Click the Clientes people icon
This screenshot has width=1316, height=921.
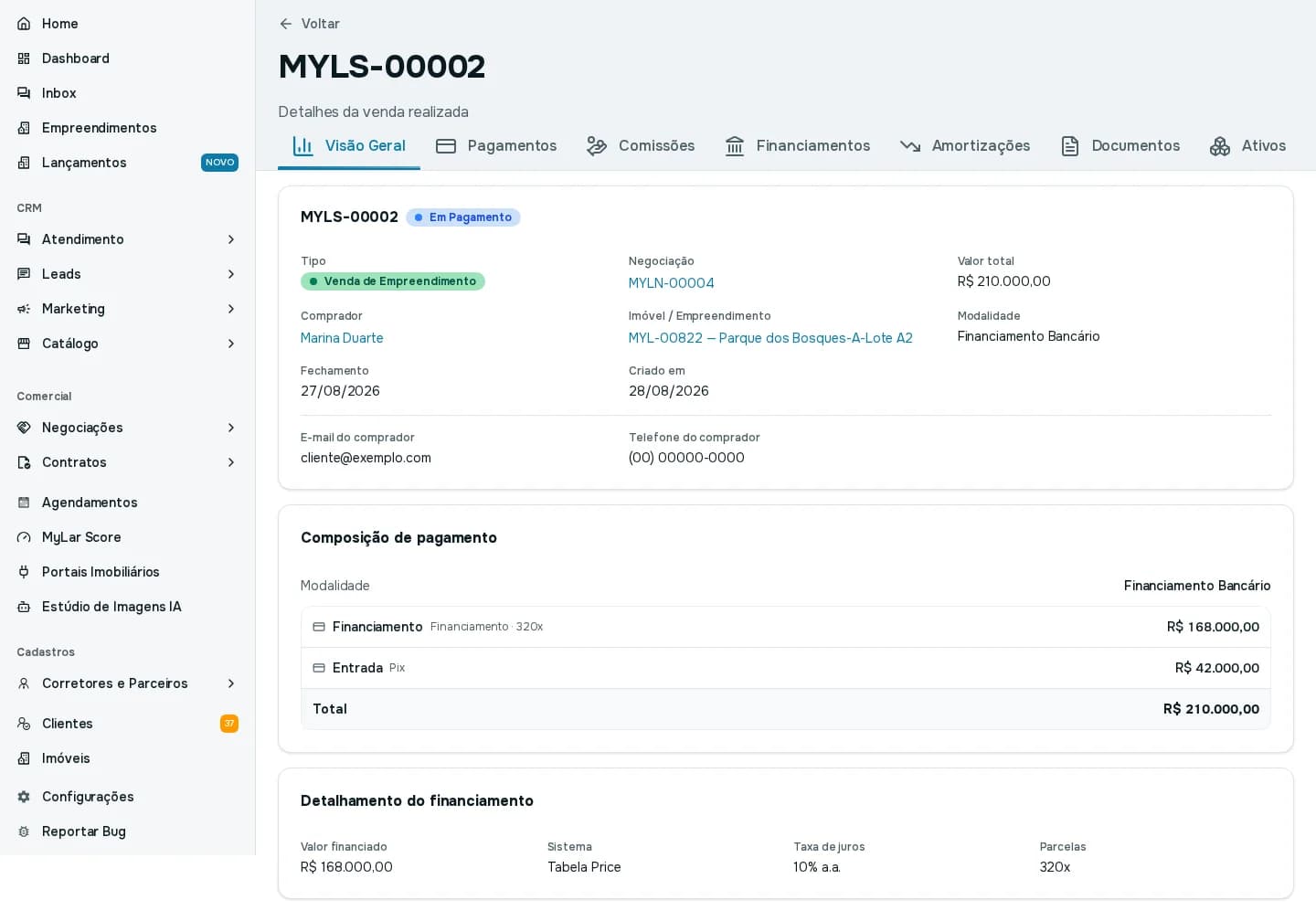click(x=24, y=724)
